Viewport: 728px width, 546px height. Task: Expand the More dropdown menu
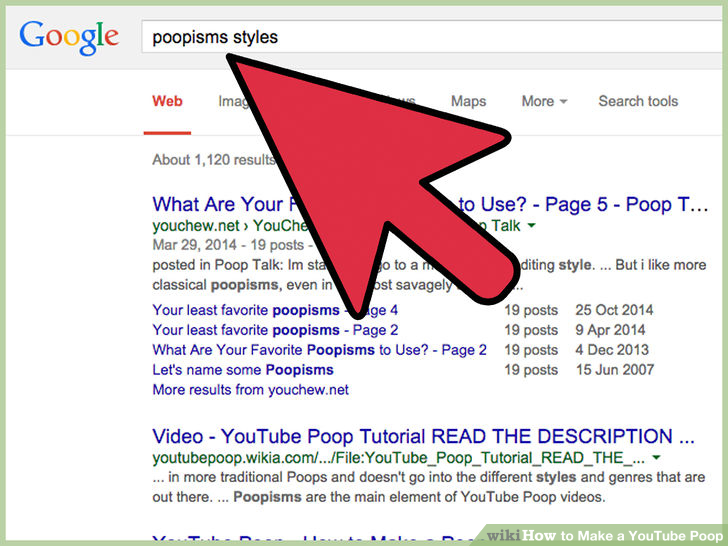point(544,101)
